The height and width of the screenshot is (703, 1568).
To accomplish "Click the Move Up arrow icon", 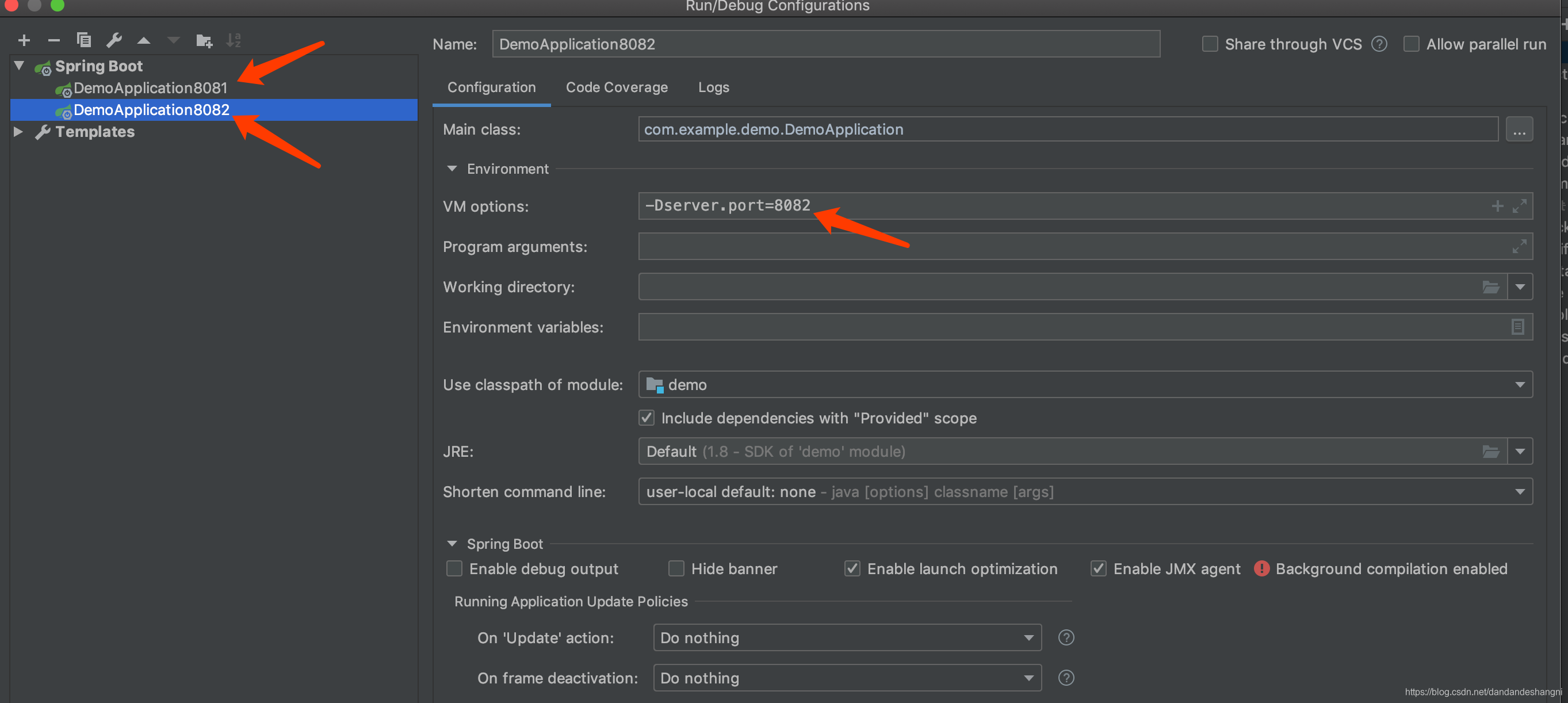I will coord(144,41).
